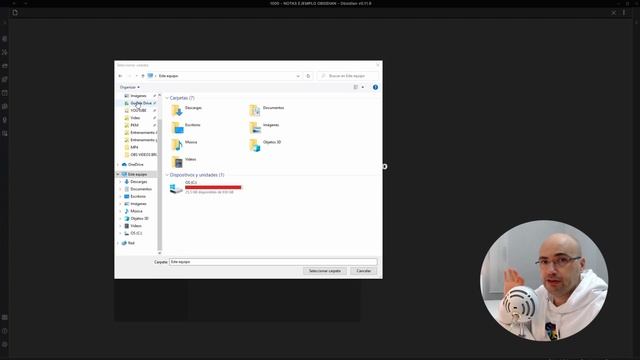
Task: Change the view layout icon
Action: pyautogui.click(x=356, y=87)
